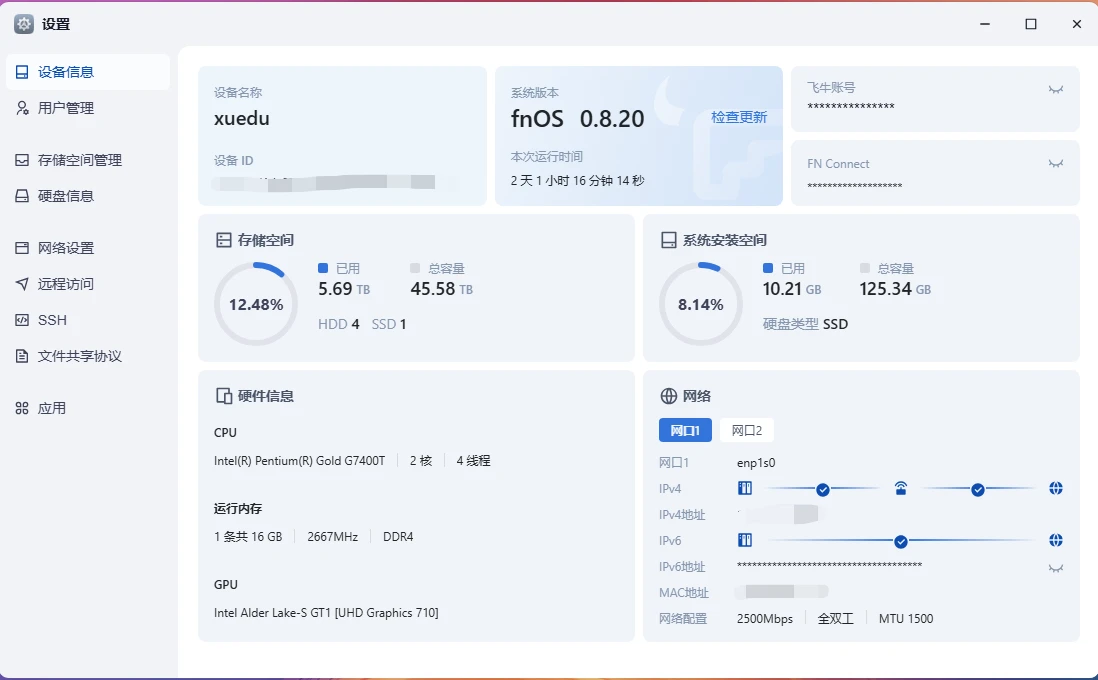Click the 检查更新 link
This screenshot has height=680, width=1098.
(738, 118)
